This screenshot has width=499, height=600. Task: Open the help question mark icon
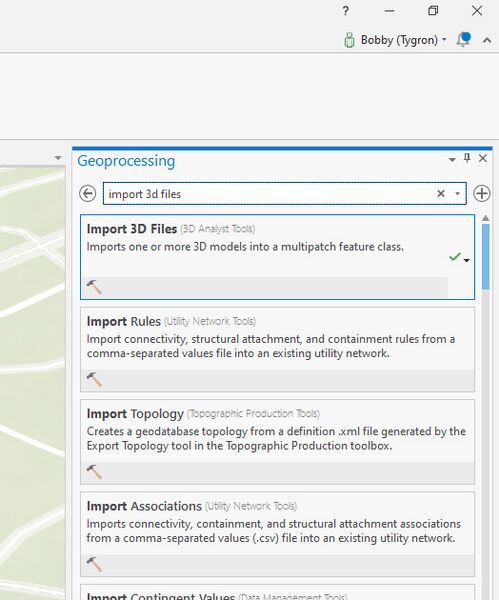pos(346,11)
